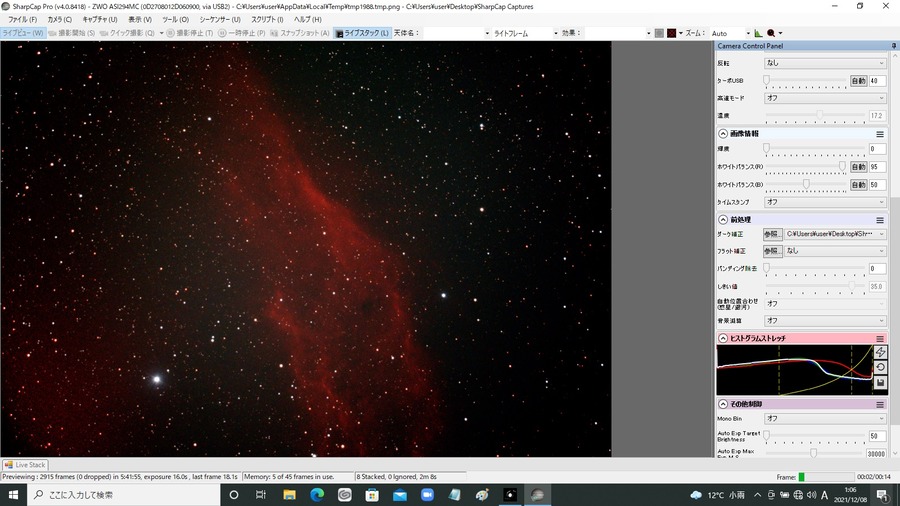Open the フラット補正 dropdown
Image resolution: width=900 pixels, height=506 pixels.
pyautogui.click(x=835, y=251)
